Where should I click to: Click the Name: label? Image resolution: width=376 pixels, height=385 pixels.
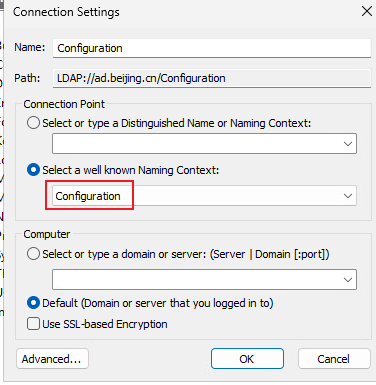click(x=29, y=47)
